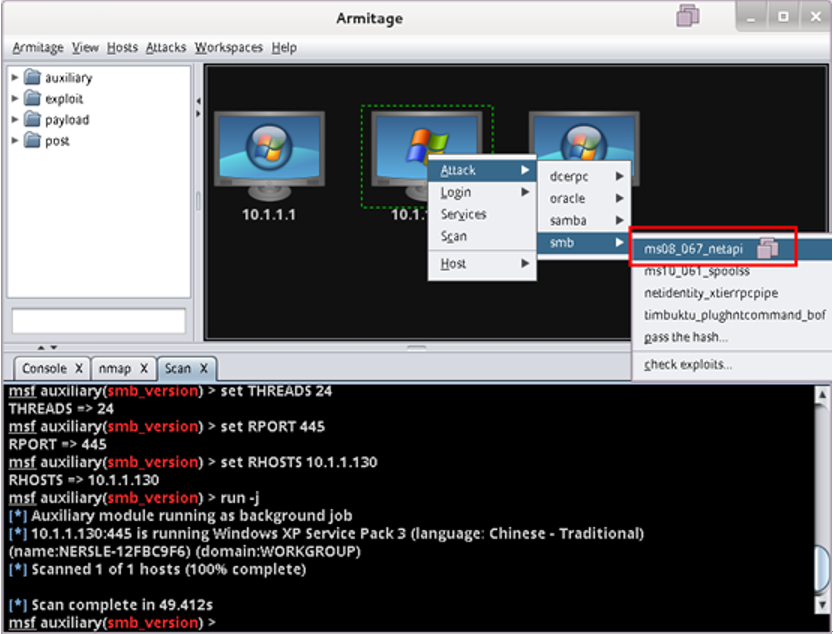This screenshot has height=634, width=833.
Task: Open the Attacks menu
Action: (166, 48)
